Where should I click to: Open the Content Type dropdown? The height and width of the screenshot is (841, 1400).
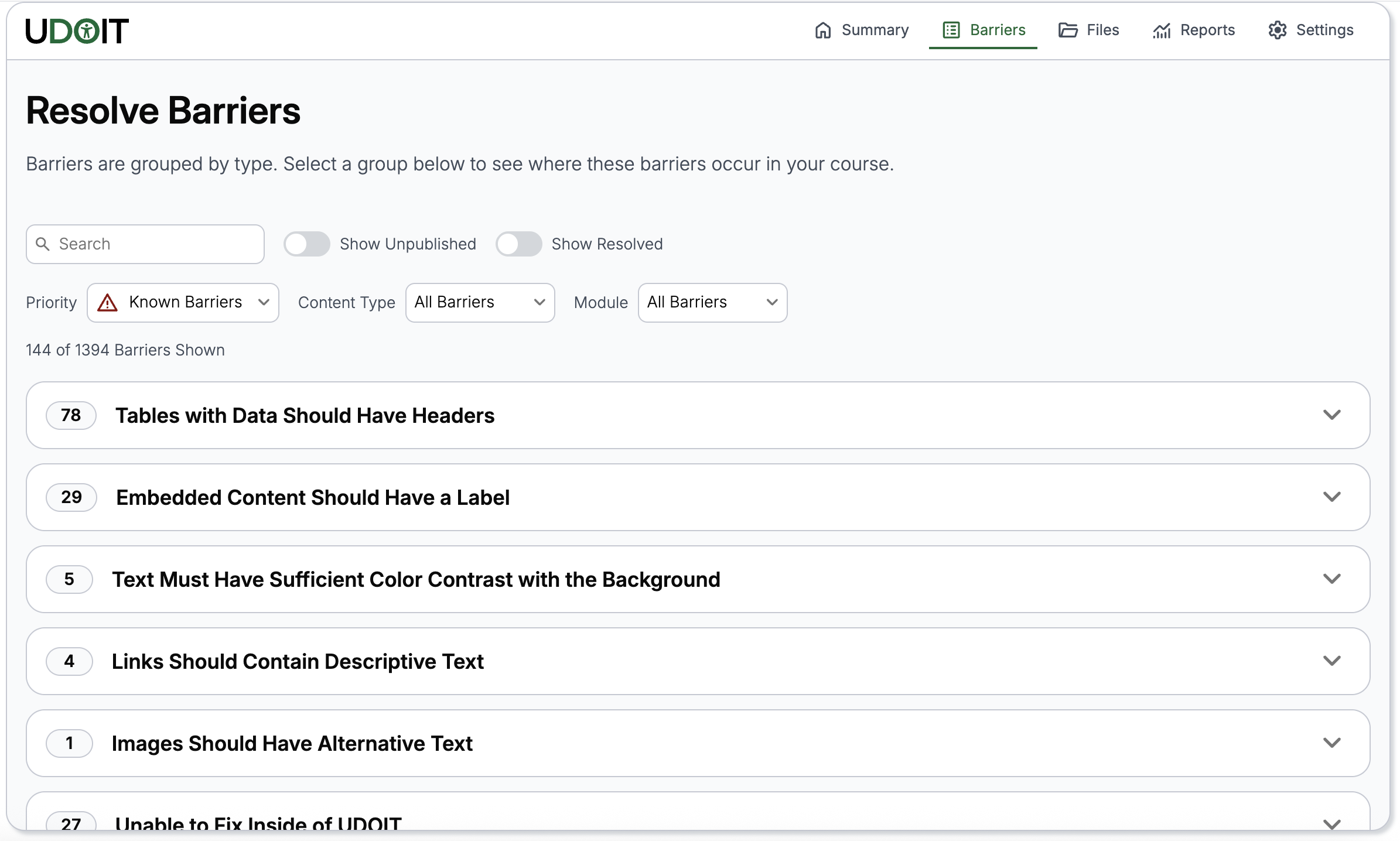[x=480, y=302]
